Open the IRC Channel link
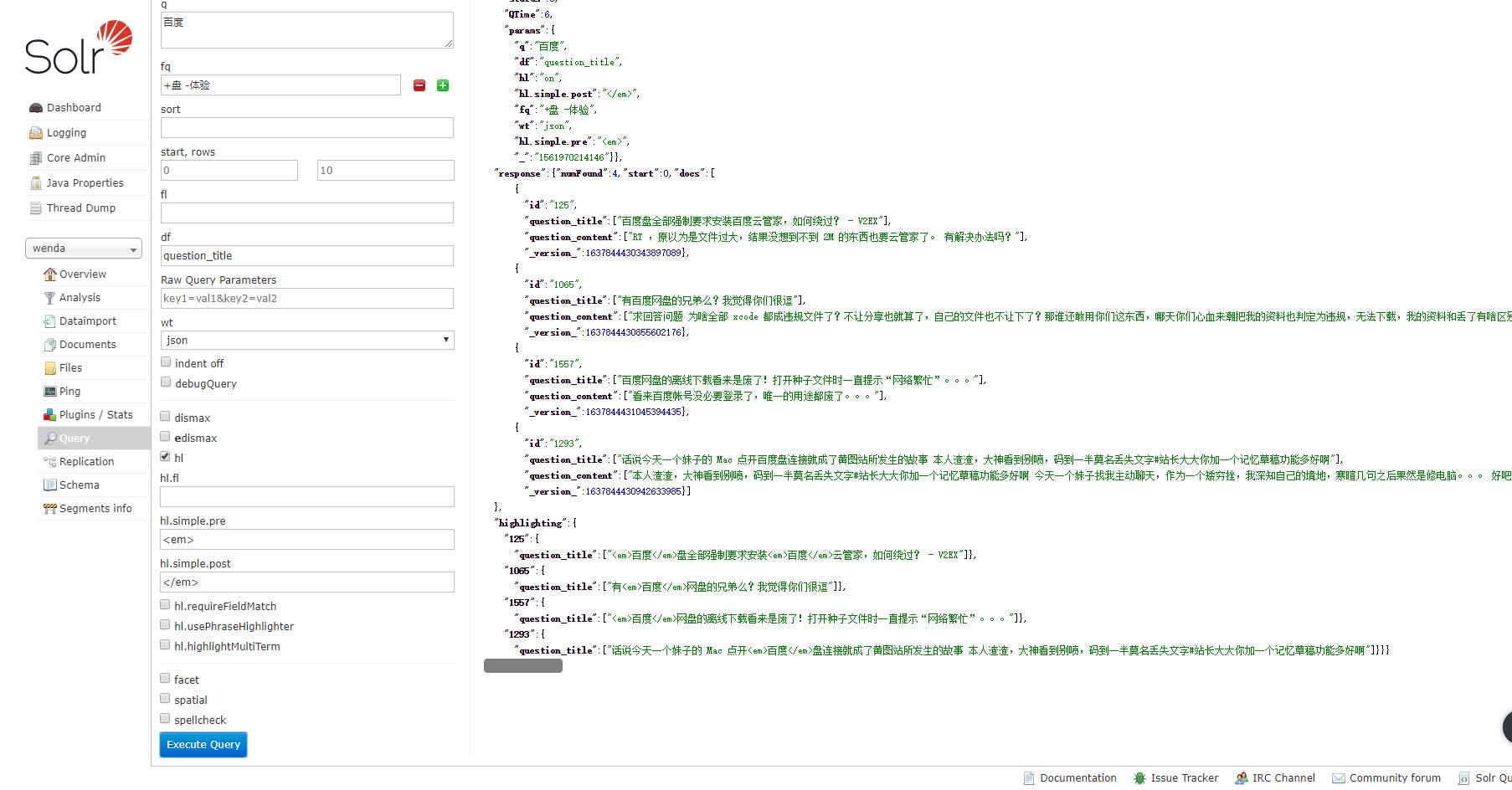Viewport: 1512px width, 790px height. tap(1283, 778)
